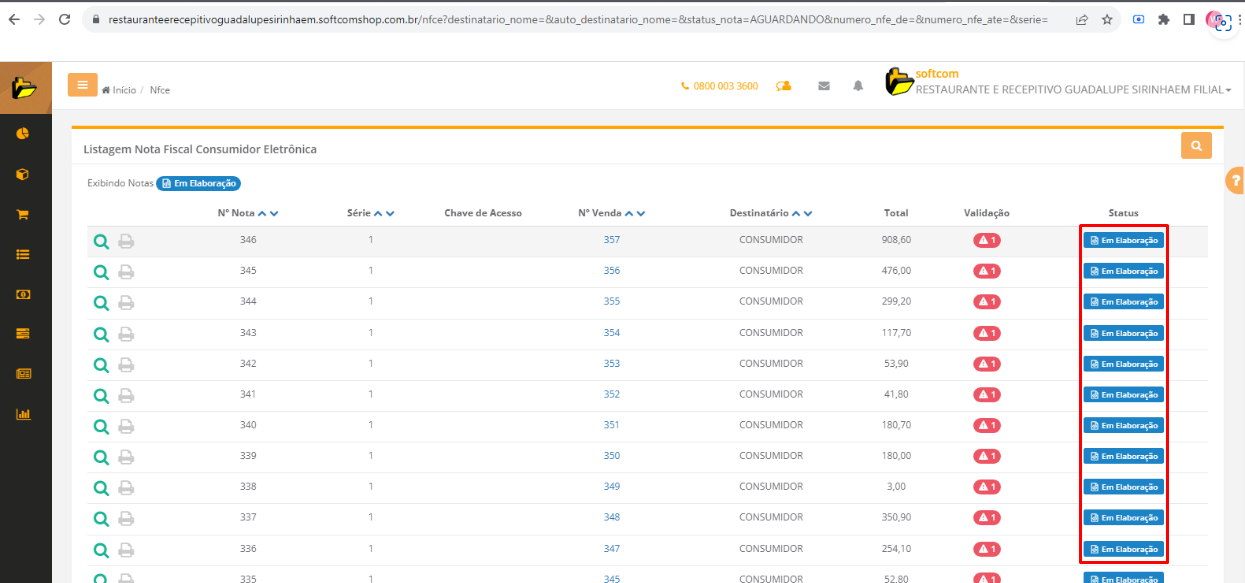Open the notifications bell icon
The height and width of the screenshot is (583, 1245).
click(x=858, y=86)
